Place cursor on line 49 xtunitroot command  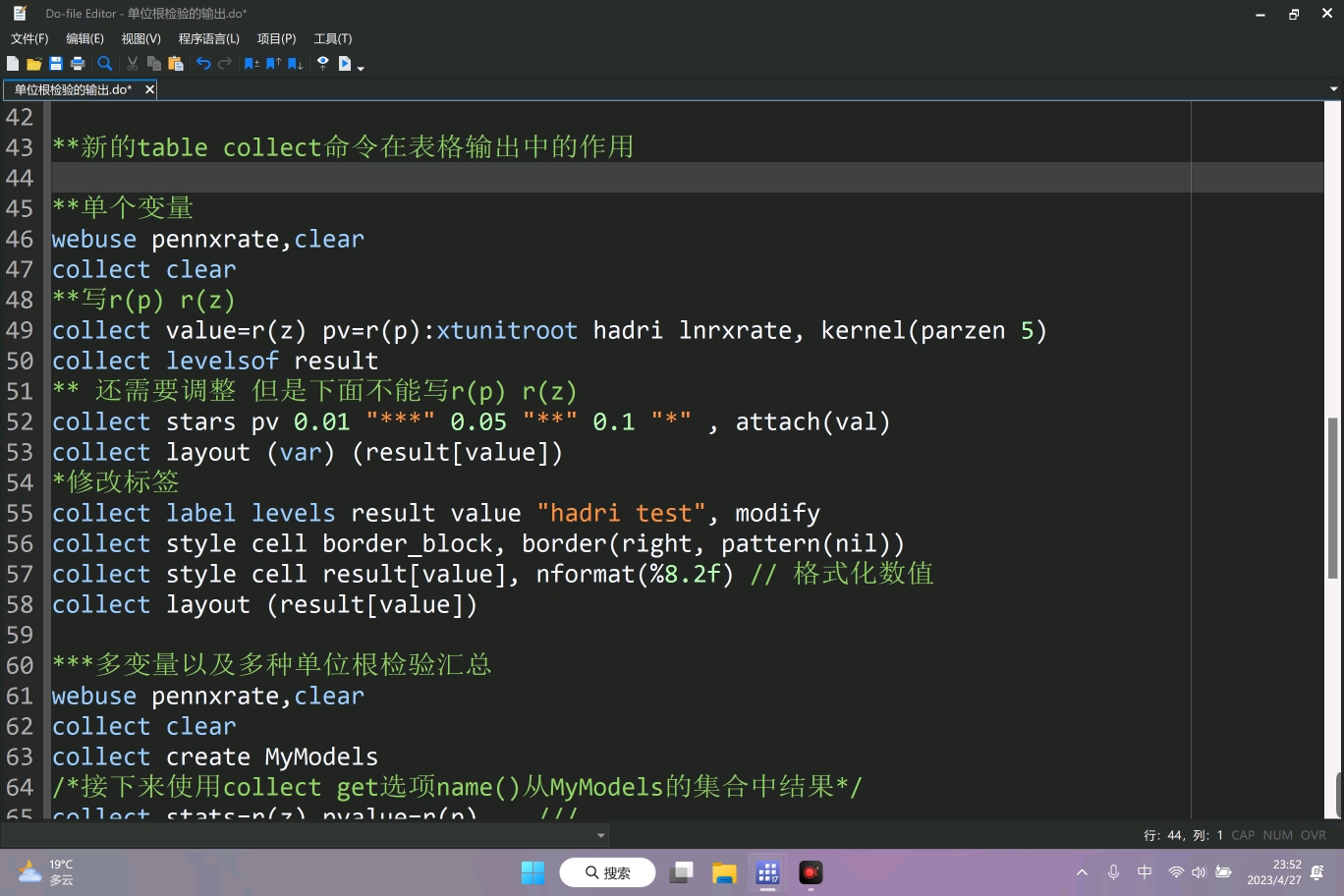click(x=507, y=331)
